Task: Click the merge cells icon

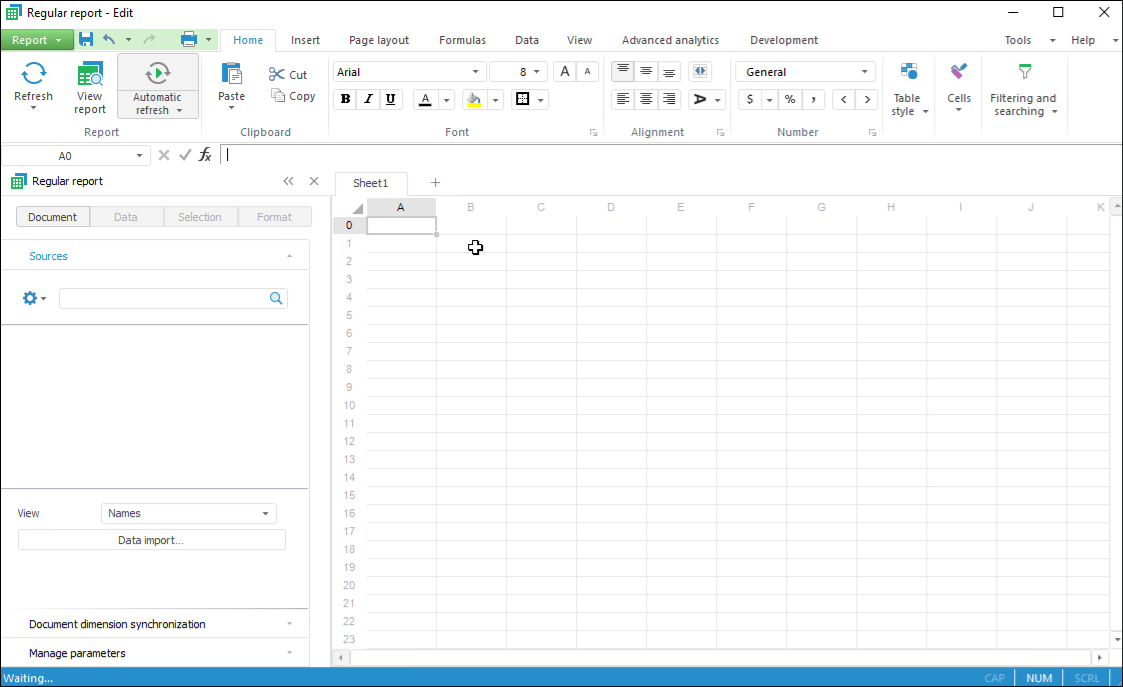Action: [700, 71]
